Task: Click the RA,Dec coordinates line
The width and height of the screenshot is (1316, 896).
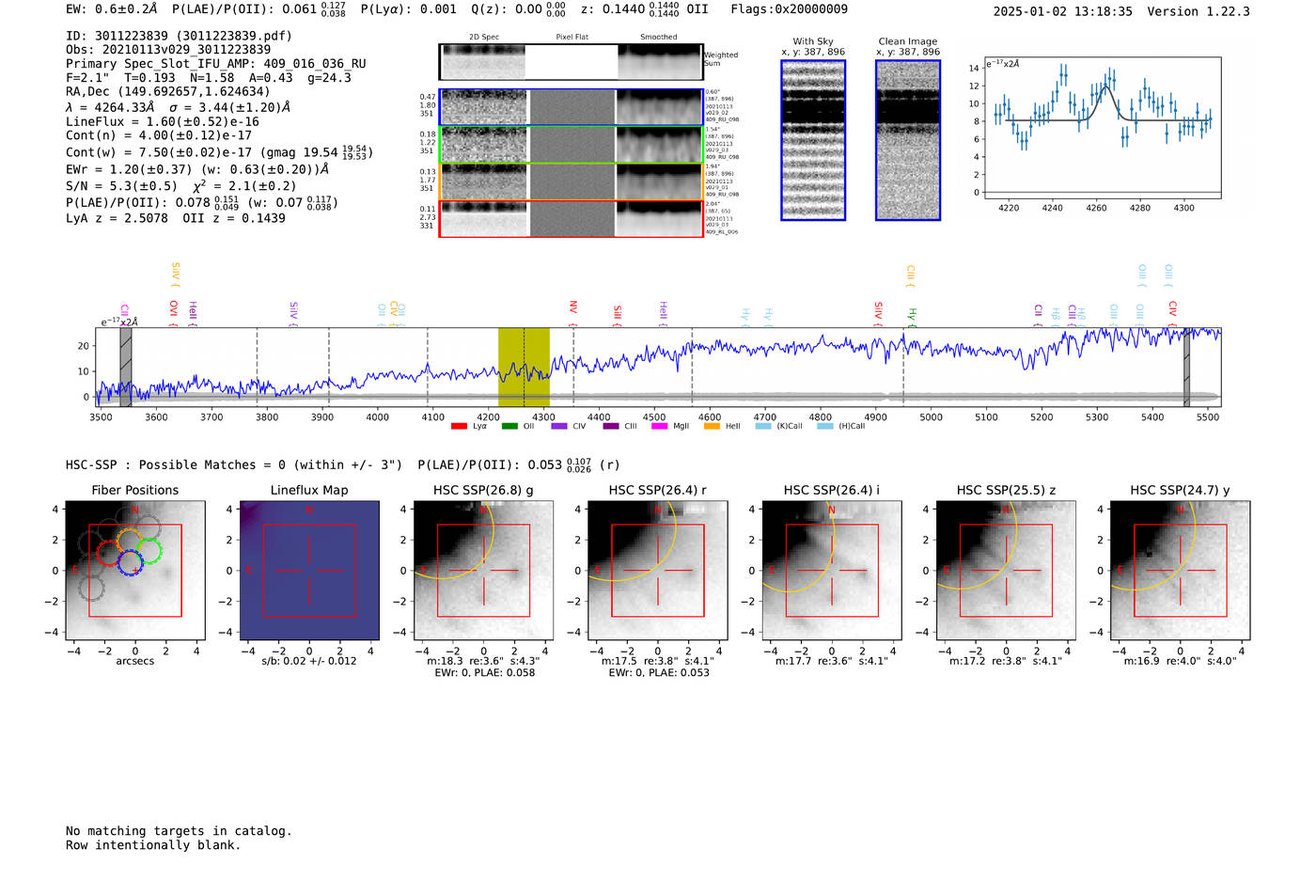Action: point(168,91)
